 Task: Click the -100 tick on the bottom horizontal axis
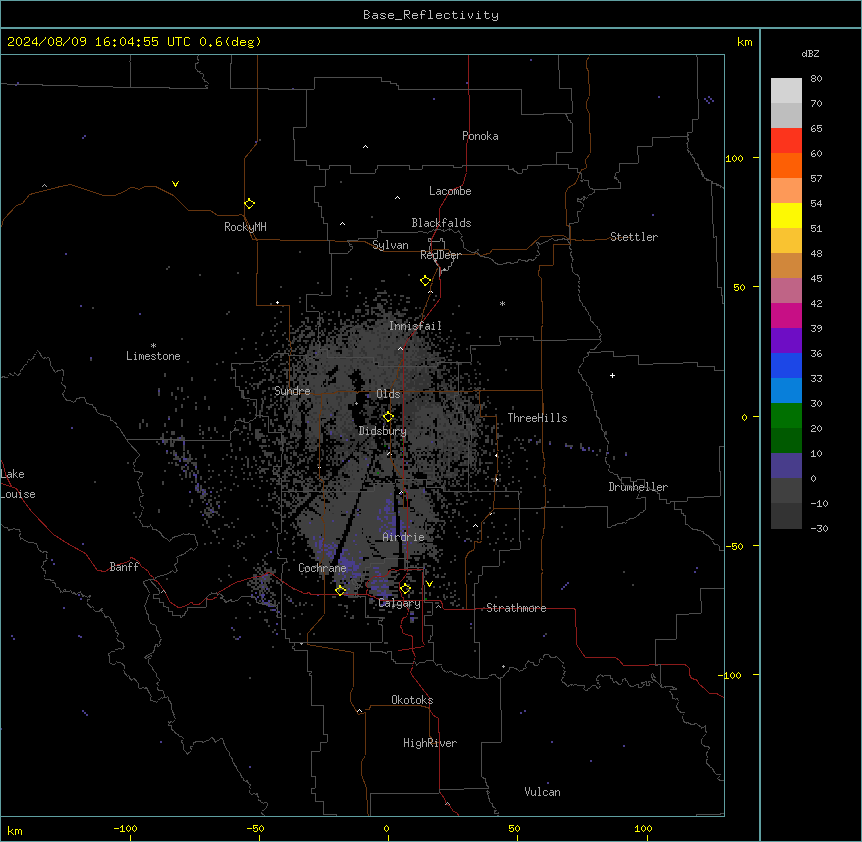125,828
